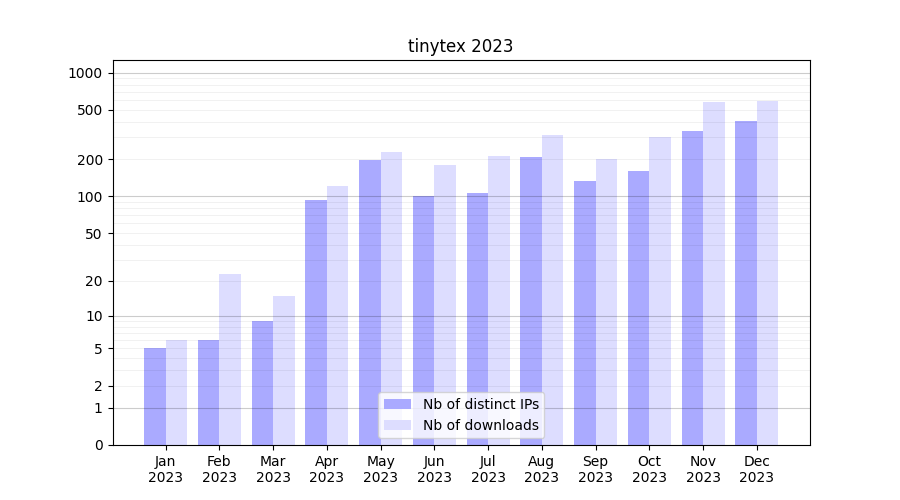
Task: Click the Jan 2023 distinct IPs bar
Action: (x=155, y=397)
